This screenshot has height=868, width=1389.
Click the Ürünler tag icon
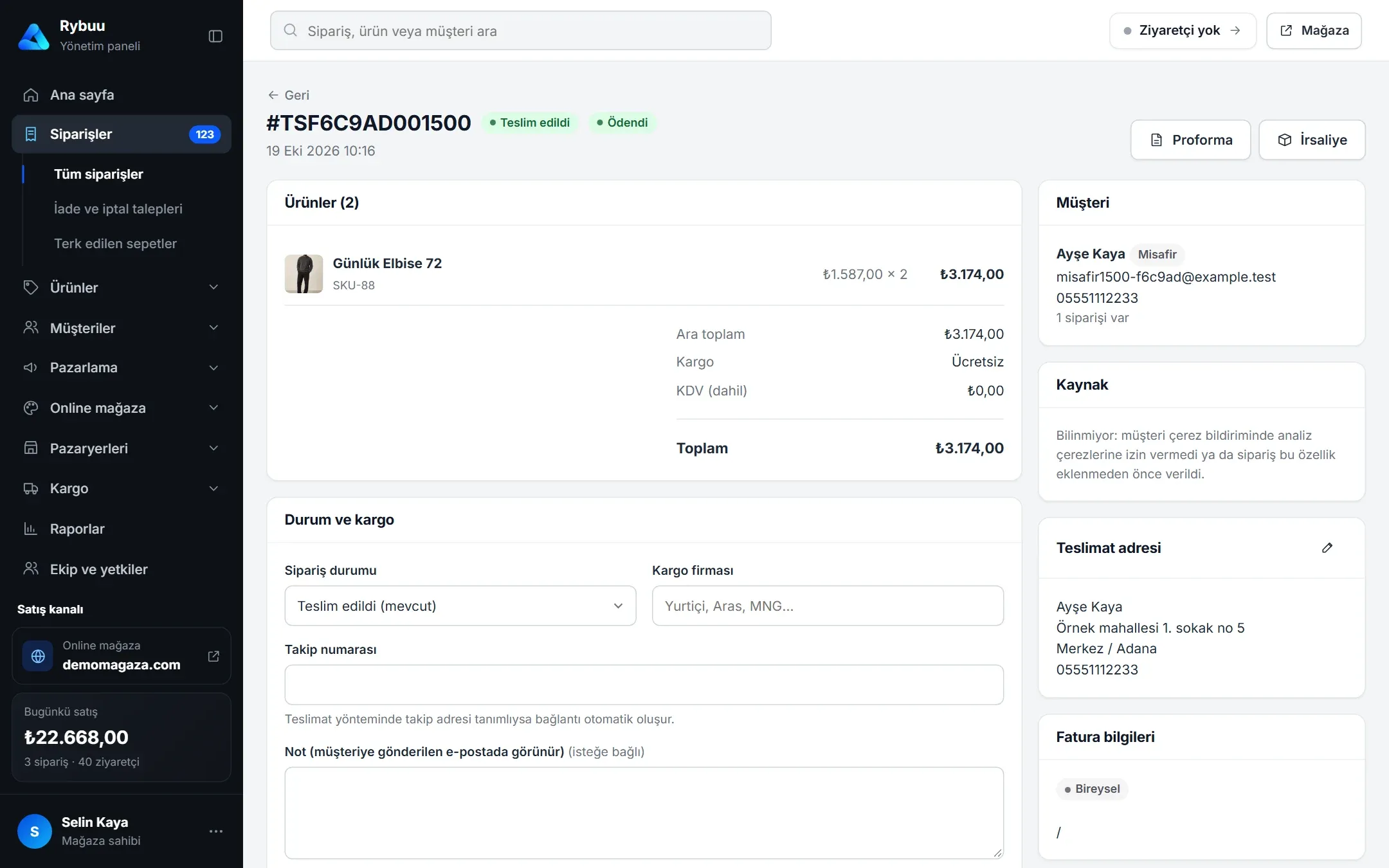tap(30, 287)
